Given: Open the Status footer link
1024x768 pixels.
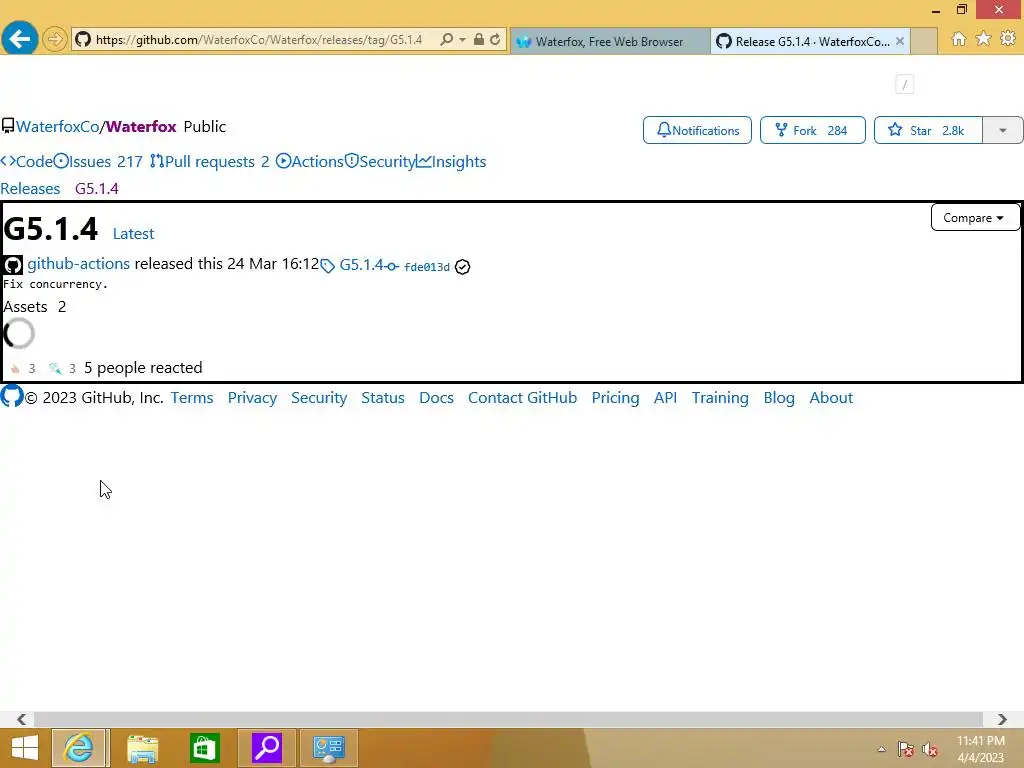Looking at the screenshot, I should coord(383,398).
